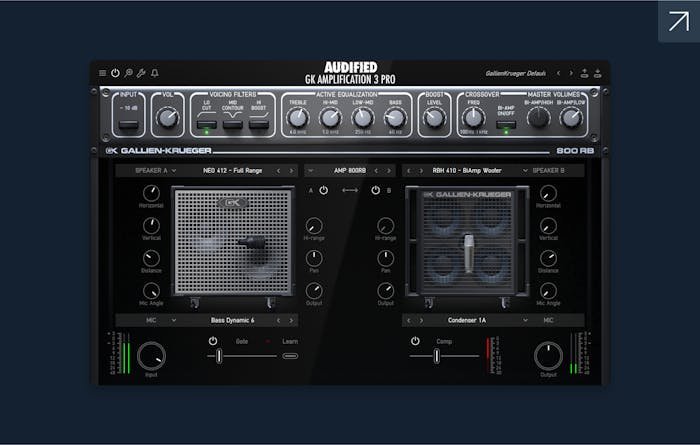Toggle Speaker B power button
This screenshot has height=445, width=700.
tap(376, 190)
